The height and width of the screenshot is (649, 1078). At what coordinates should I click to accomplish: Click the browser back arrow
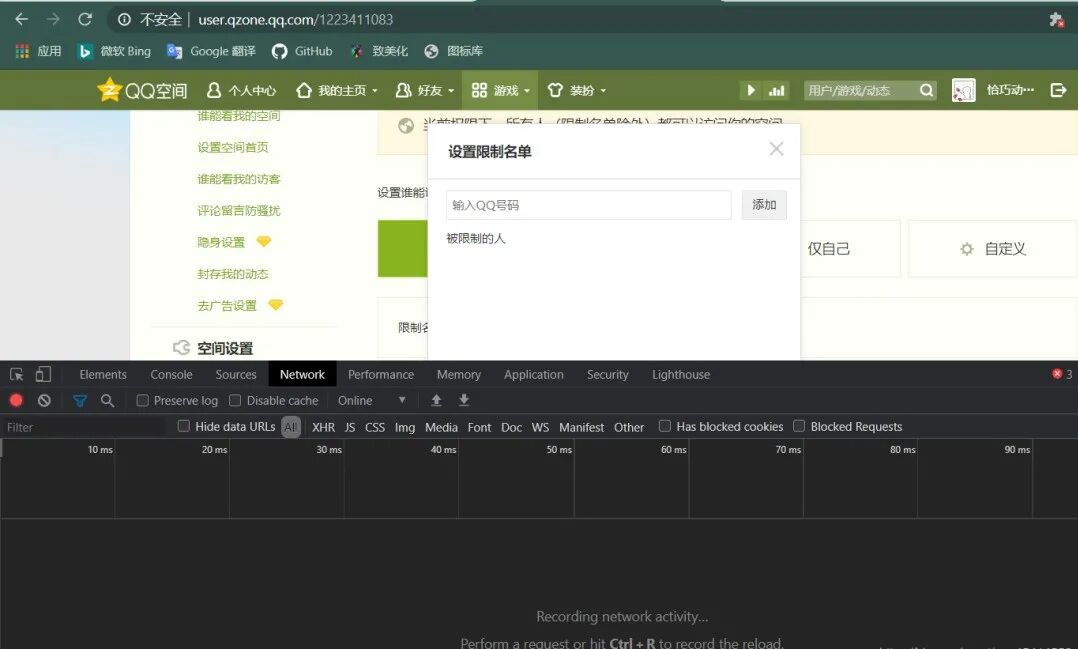pyautogui.click(x=22, y=19)
